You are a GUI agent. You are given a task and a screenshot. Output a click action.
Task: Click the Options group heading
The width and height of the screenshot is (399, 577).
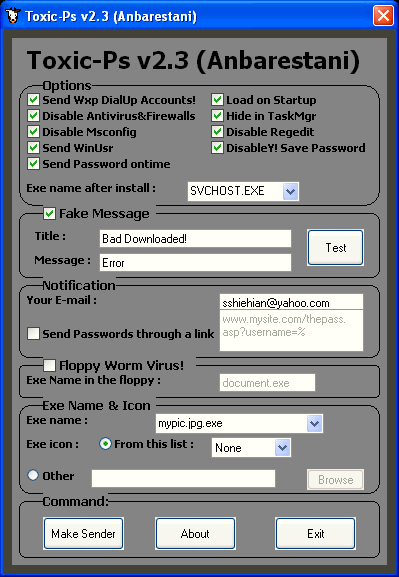tap(67, 85)
